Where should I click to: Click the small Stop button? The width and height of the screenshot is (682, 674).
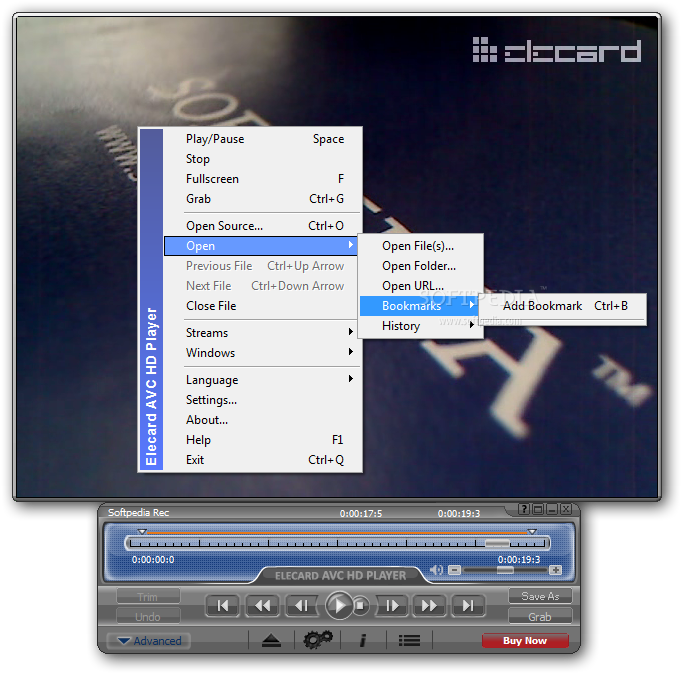[360, 605]
